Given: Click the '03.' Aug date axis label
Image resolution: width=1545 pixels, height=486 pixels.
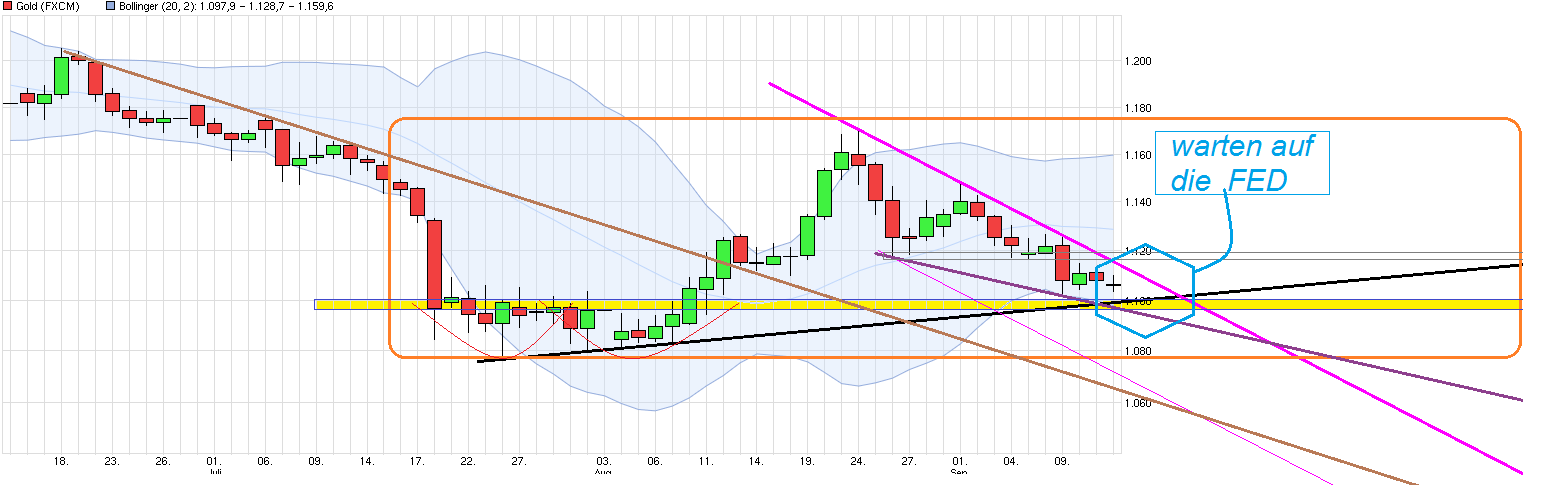Looking at the screenshot, I should coord(603,462).
